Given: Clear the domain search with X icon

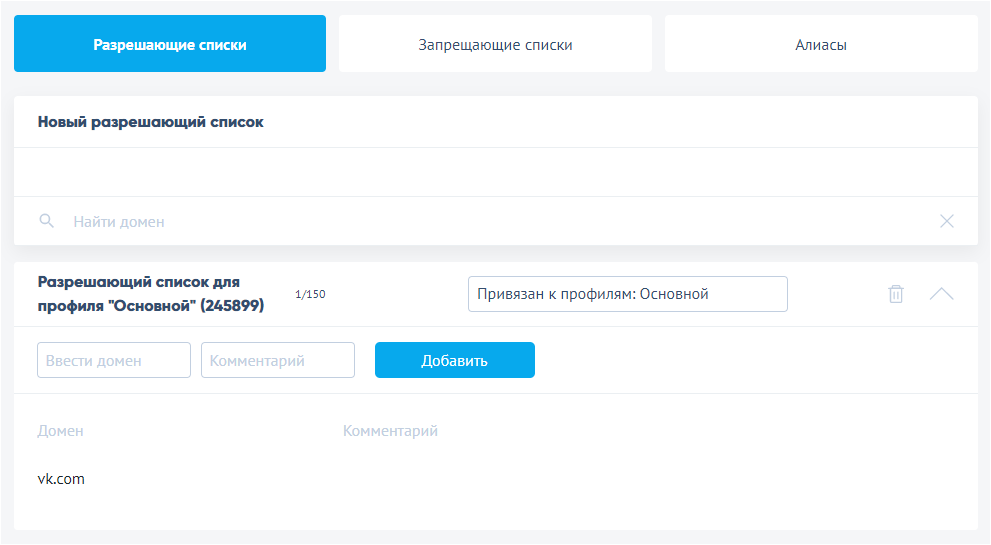Looking at the screenshot, I should 947,221.
